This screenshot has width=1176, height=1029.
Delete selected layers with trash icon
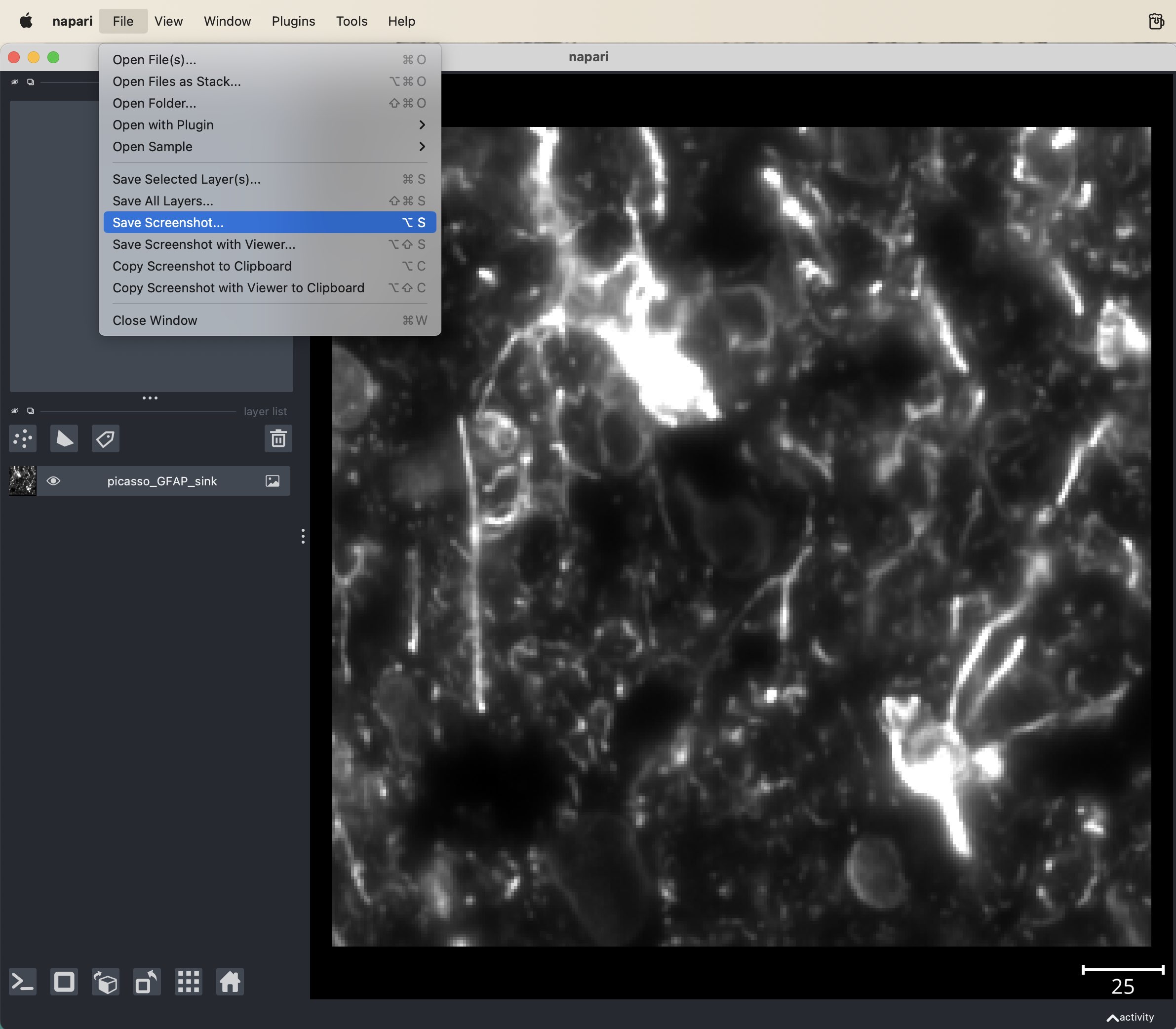[x=278, y=438]
